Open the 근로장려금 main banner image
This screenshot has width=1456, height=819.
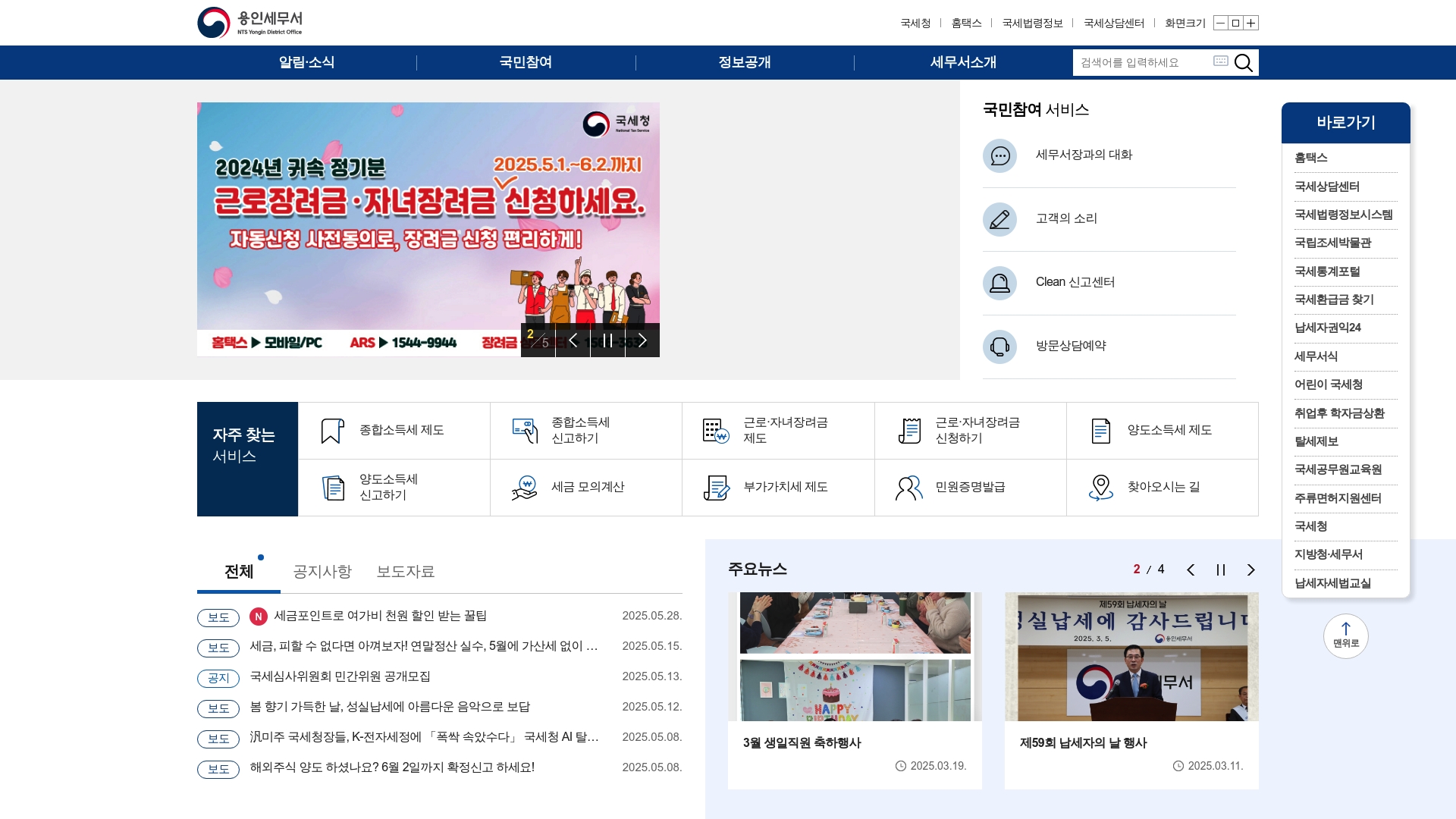[x=428, y=229]
